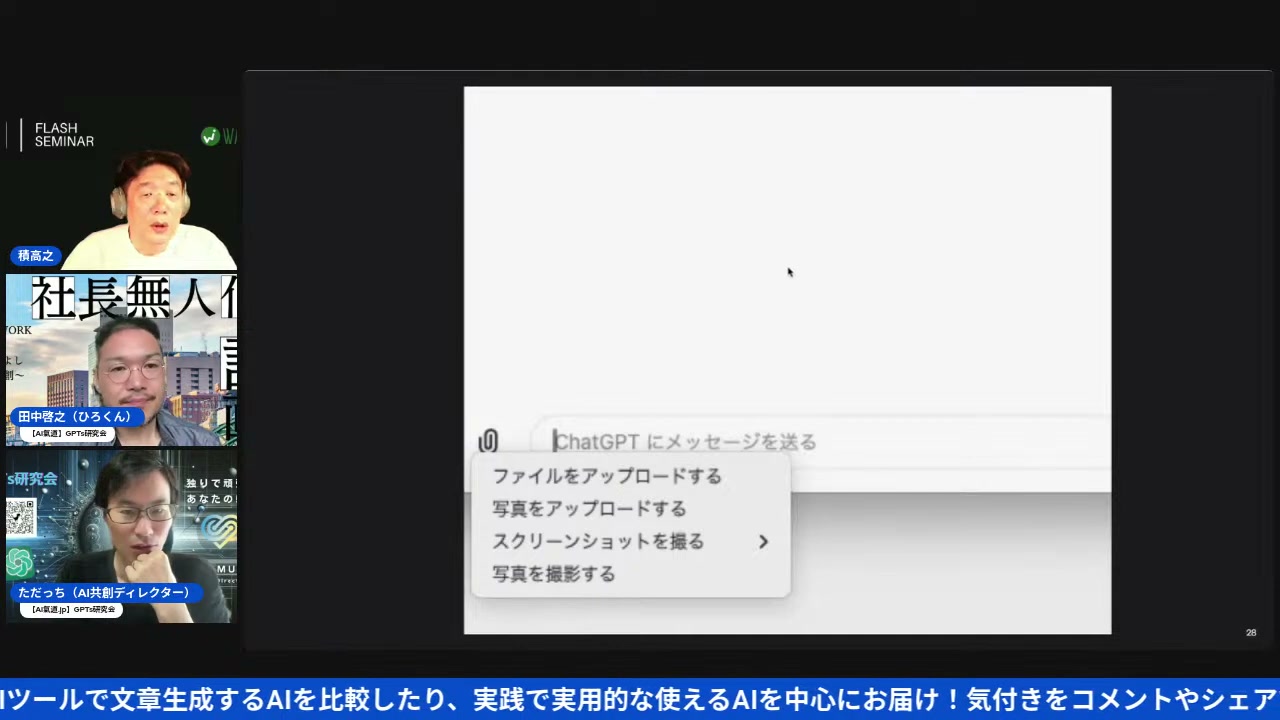Click the paperclip attachment icon
Screen dimensions: 1280x720
pyautogui.click(x=488, y=441)
